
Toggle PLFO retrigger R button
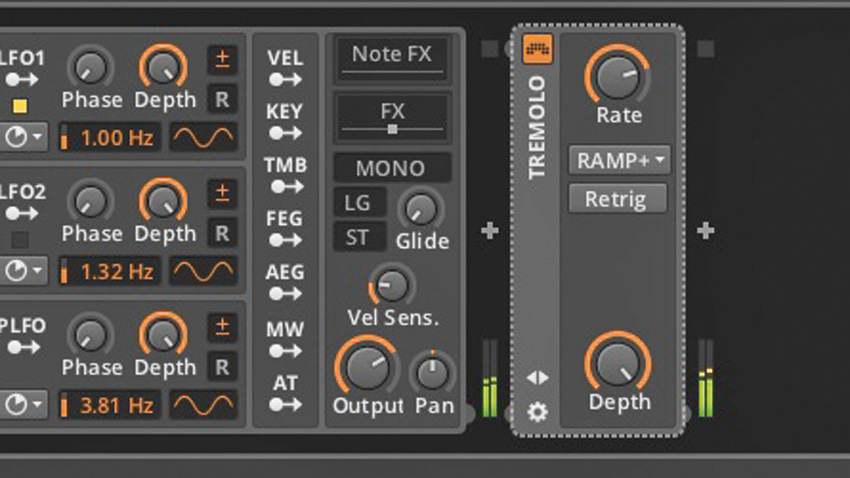click(222, 367)
